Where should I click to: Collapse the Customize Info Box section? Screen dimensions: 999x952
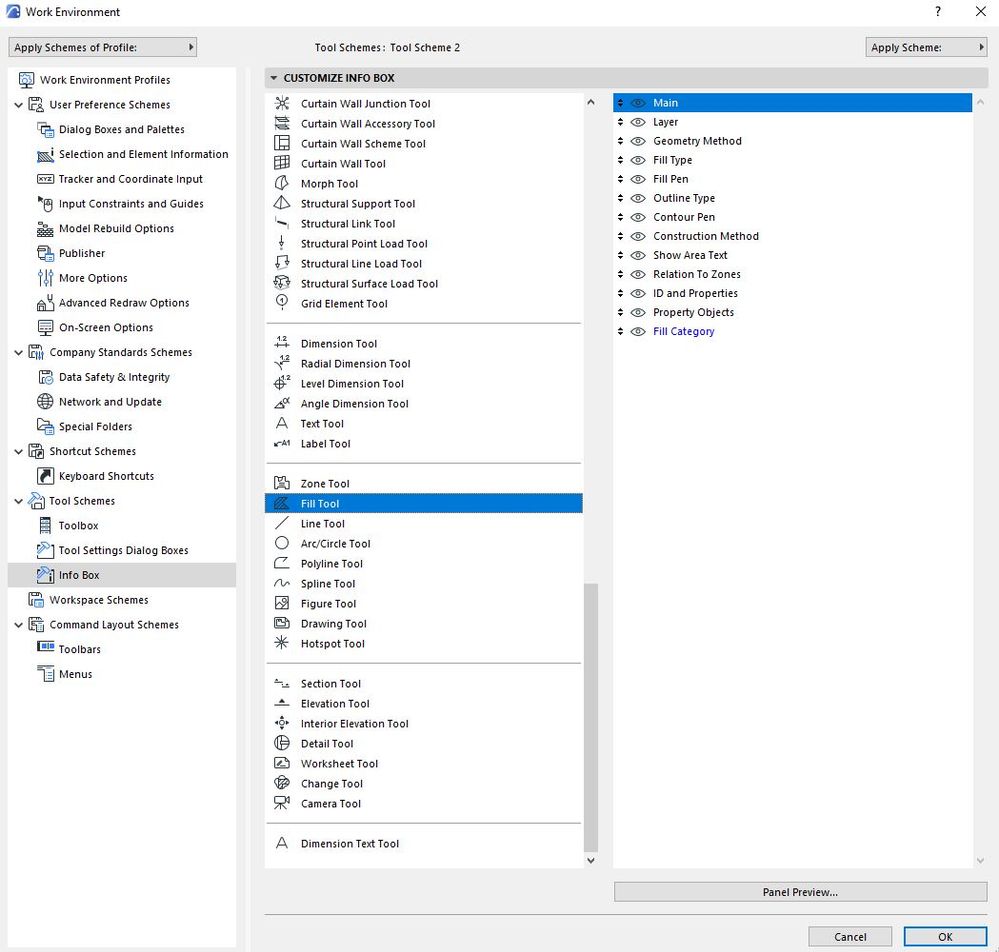click(274, 78)
